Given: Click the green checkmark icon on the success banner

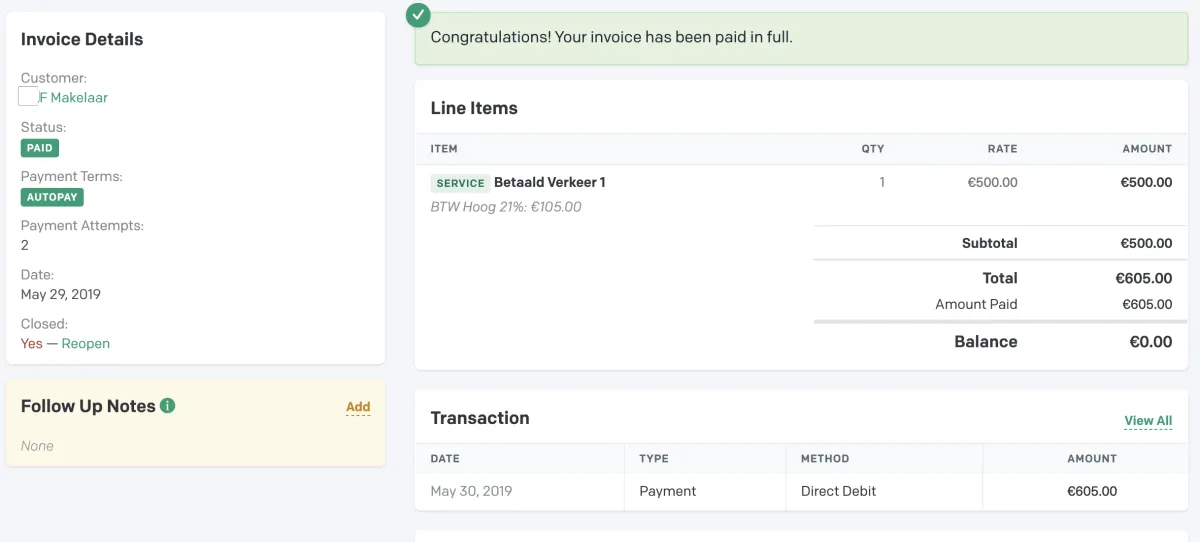Looking at the screenshot, I should (419, 15).
